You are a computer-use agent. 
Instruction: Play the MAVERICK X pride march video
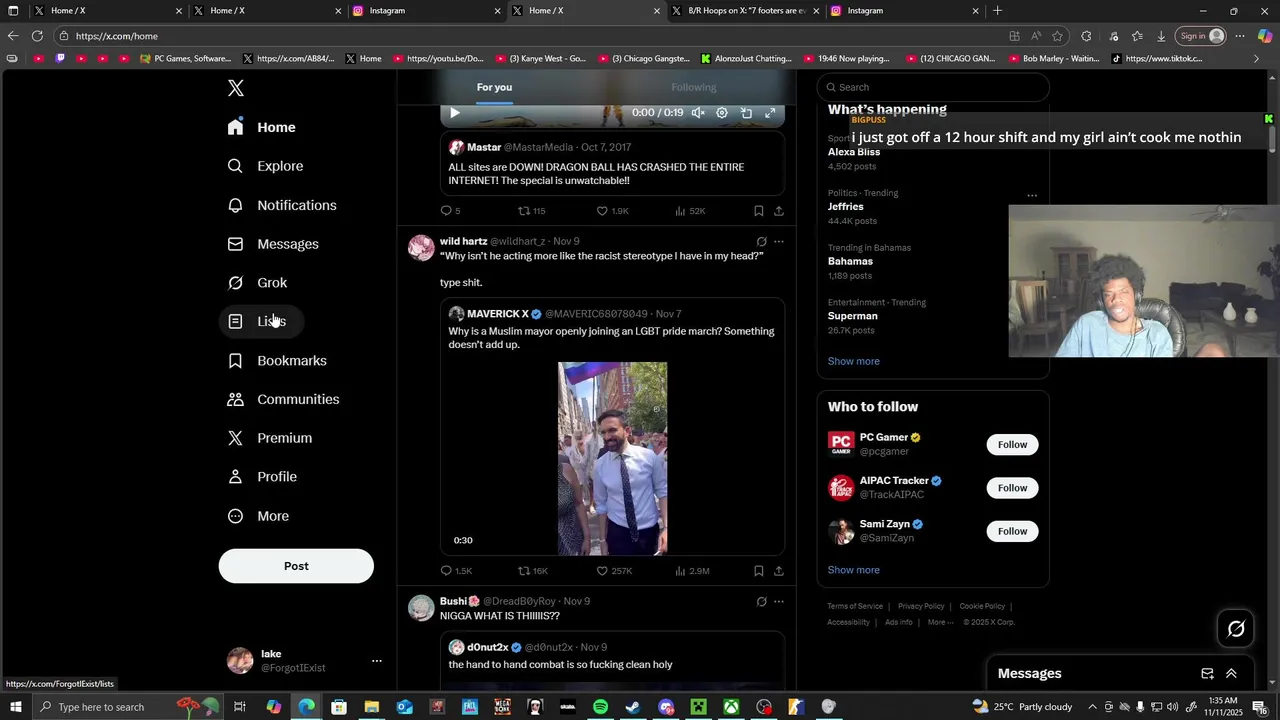[612, 458]
